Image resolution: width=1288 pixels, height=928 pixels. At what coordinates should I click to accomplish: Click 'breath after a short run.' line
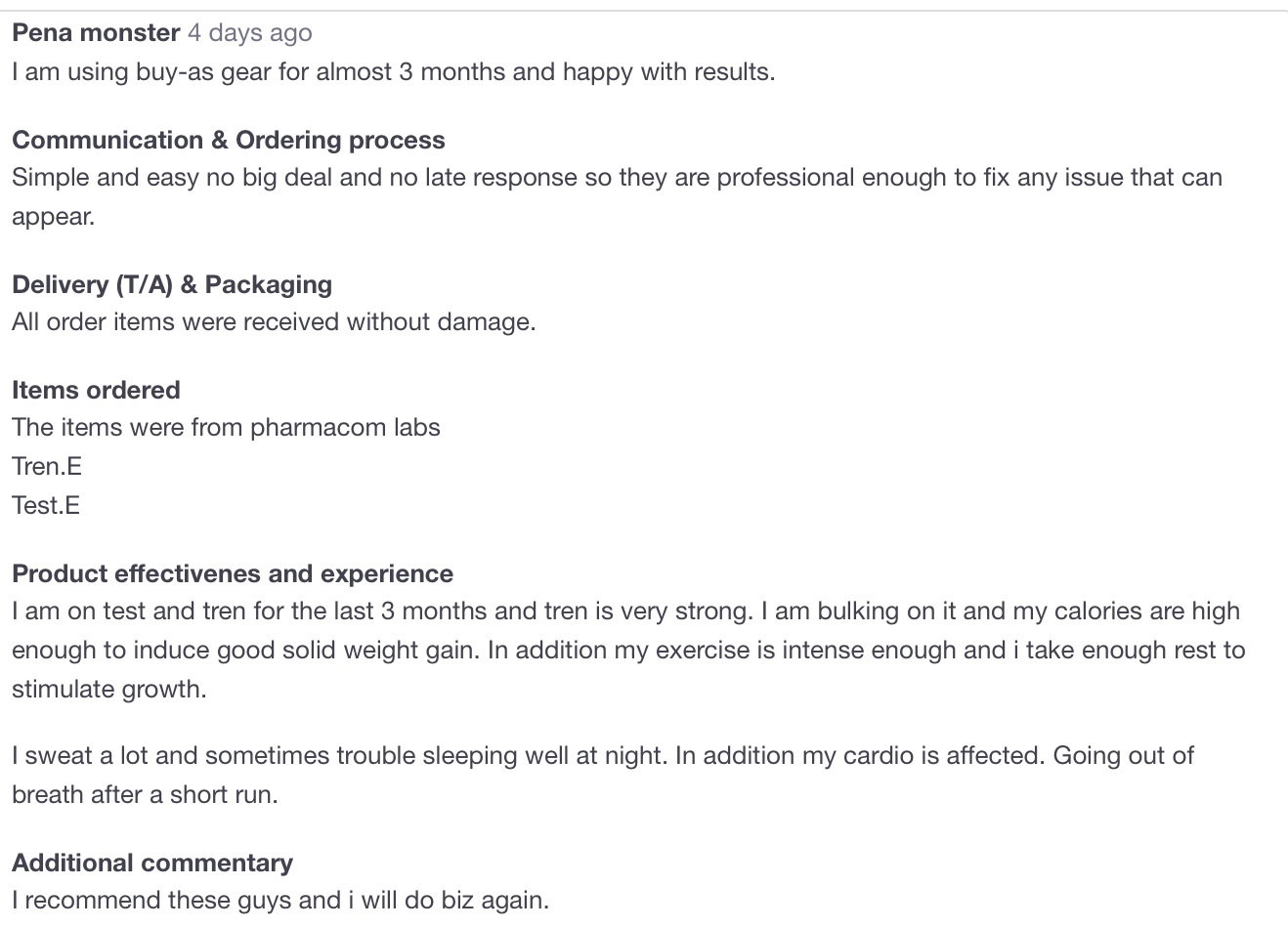145,795
